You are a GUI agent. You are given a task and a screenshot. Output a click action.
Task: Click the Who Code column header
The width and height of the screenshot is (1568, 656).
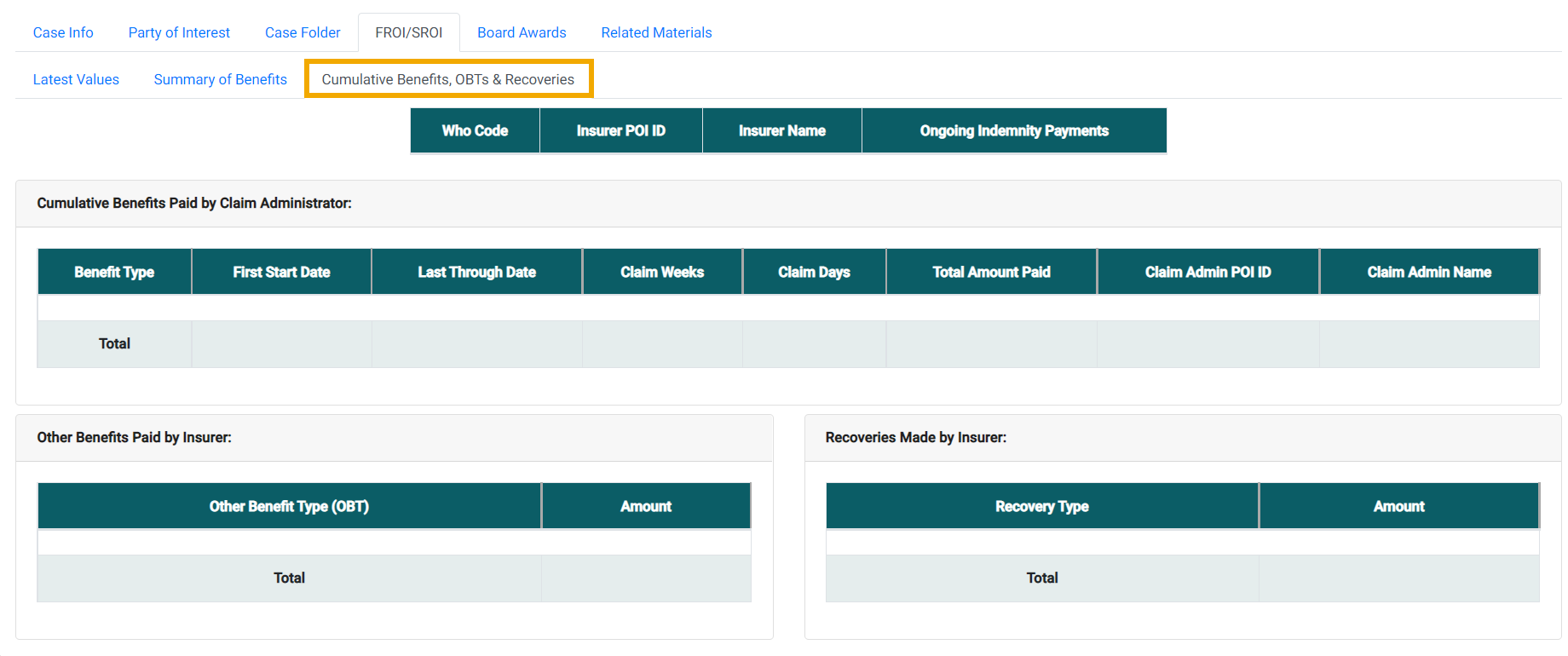[x=475, y=130]
